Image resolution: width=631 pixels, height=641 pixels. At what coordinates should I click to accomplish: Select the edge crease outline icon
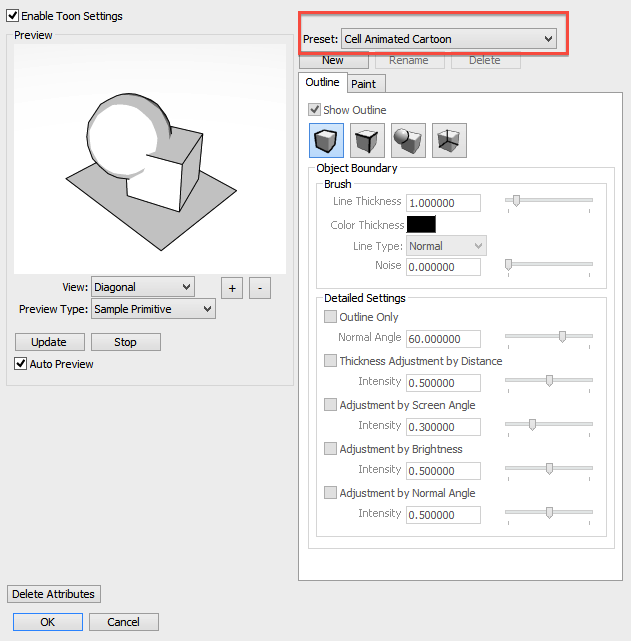point(367,140)
